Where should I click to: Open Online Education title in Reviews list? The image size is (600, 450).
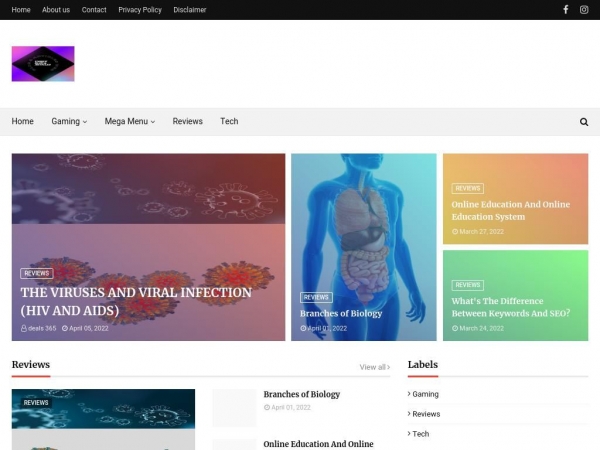pyautogui.click(x=318, y=444)
